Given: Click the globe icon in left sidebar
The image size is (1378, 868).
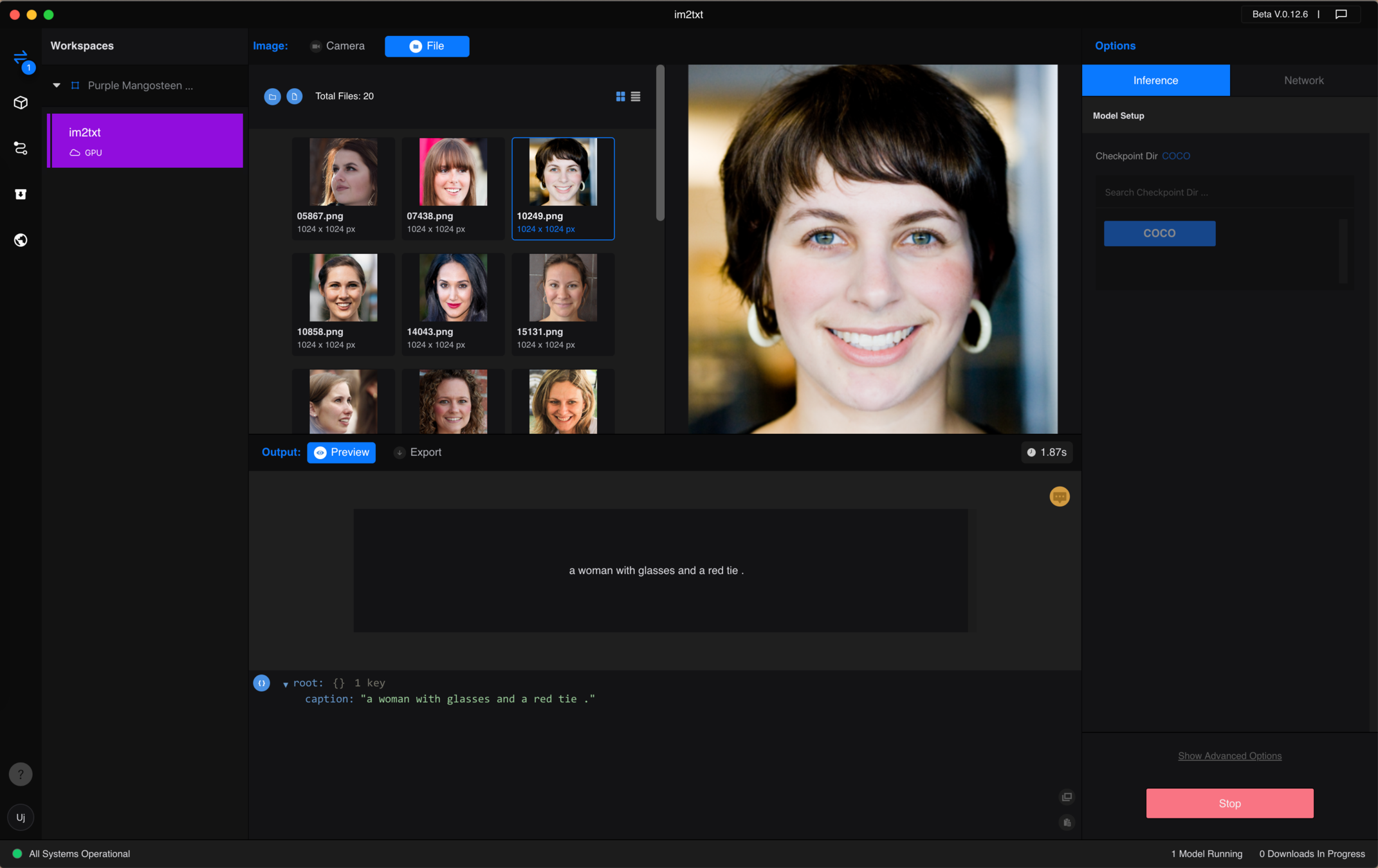Looking at the screenshot, I should (x=21, y=240).
